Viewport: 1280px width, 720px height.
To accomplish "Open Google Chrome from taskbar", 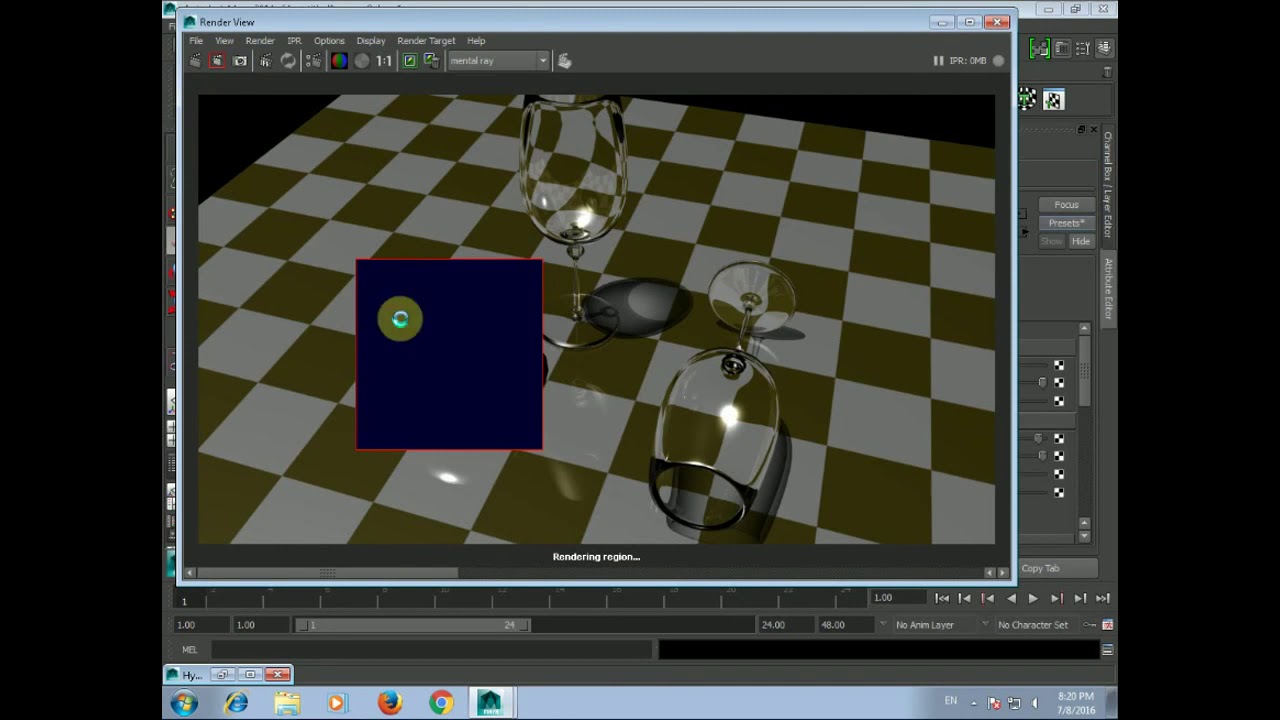I will pos(441,703).
